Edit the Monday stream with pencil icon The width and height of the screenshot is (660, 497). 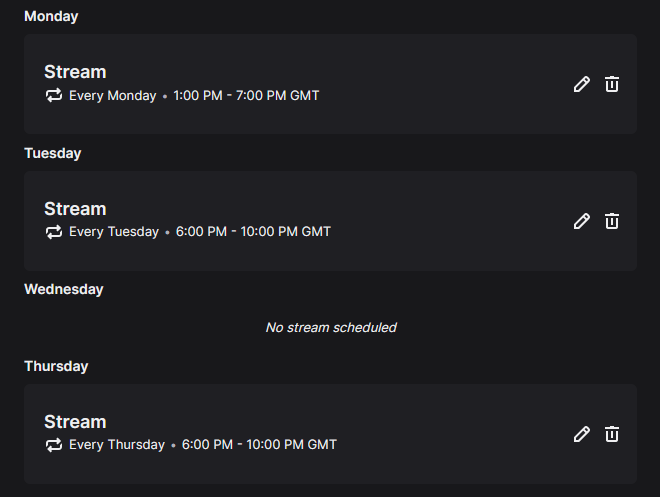click(582, 84)
